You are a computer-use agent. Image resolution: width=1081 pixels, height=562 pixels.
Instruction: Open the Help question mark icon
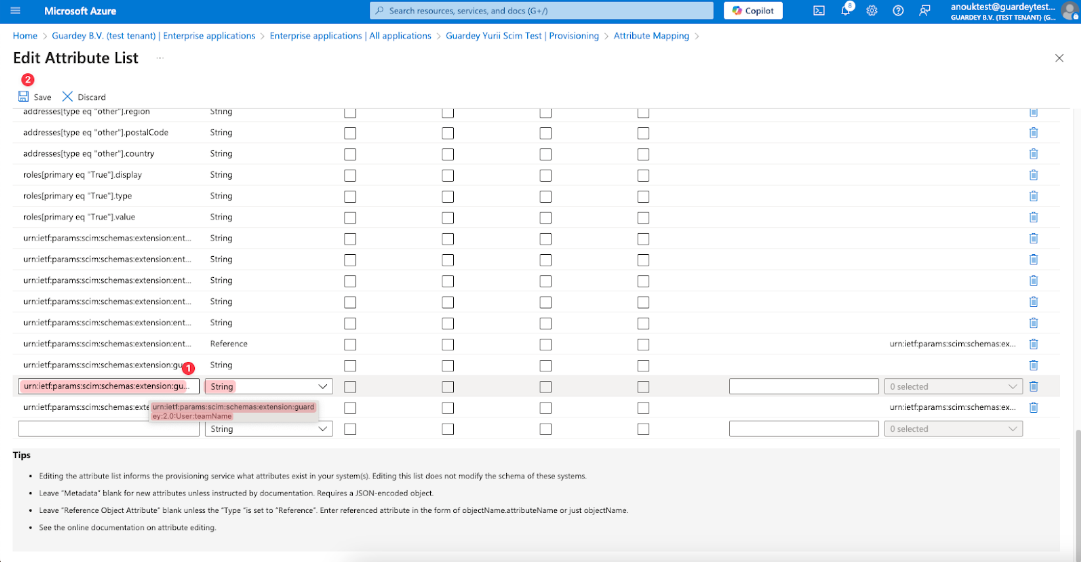coord(898,10)
